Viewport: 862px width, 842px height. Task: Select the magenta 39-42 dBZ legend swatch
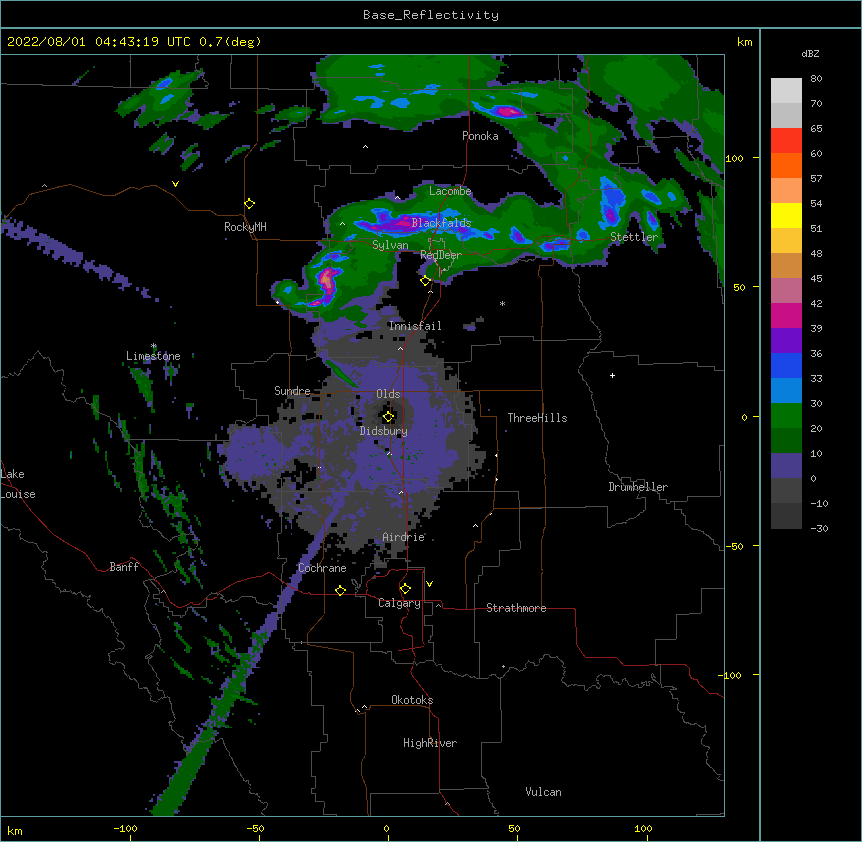click(786, 315)
